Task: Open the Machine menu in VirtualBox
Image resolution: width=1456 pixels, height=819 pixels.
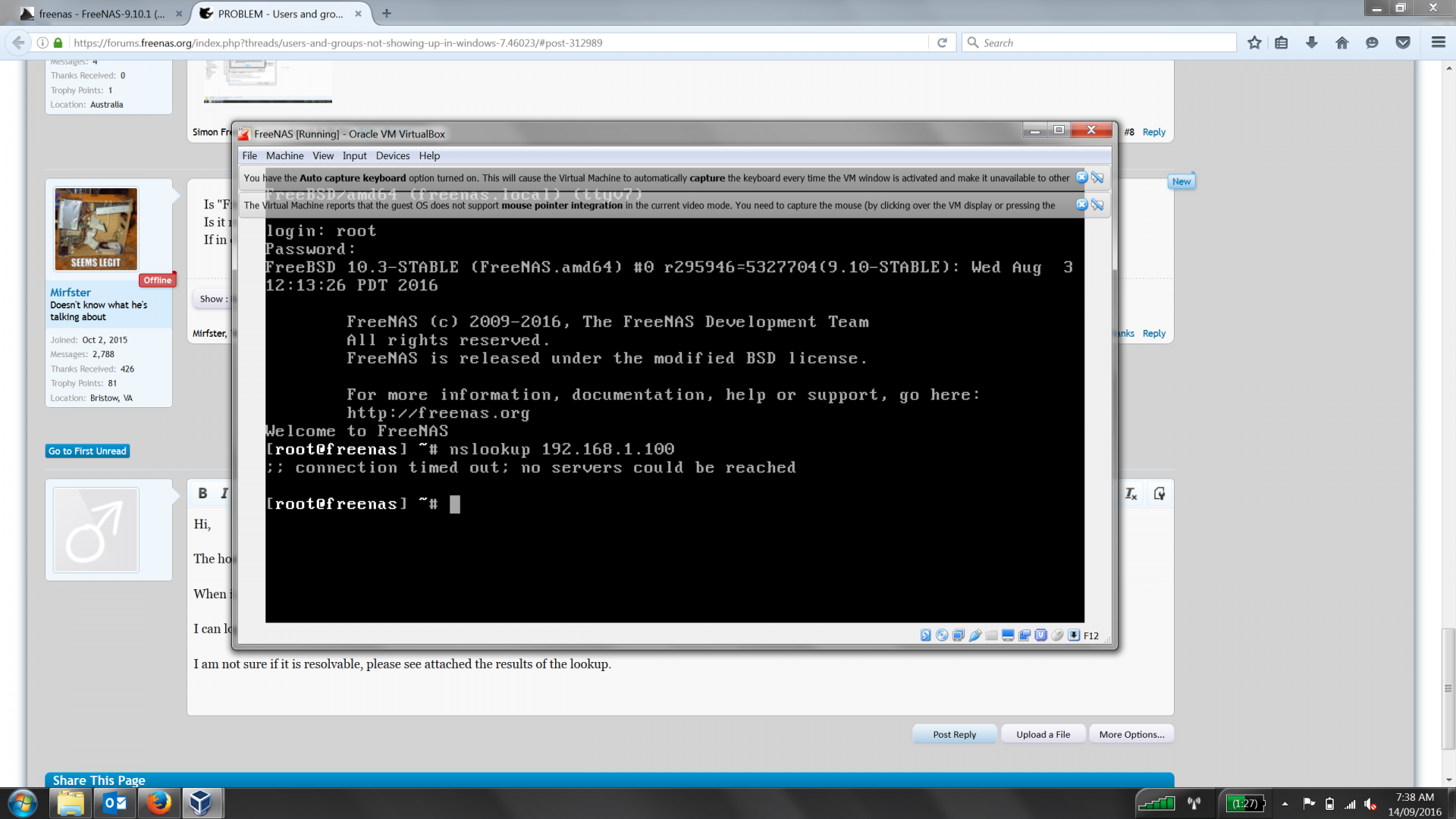Action: pyautogui.click(x=284, y=155)
